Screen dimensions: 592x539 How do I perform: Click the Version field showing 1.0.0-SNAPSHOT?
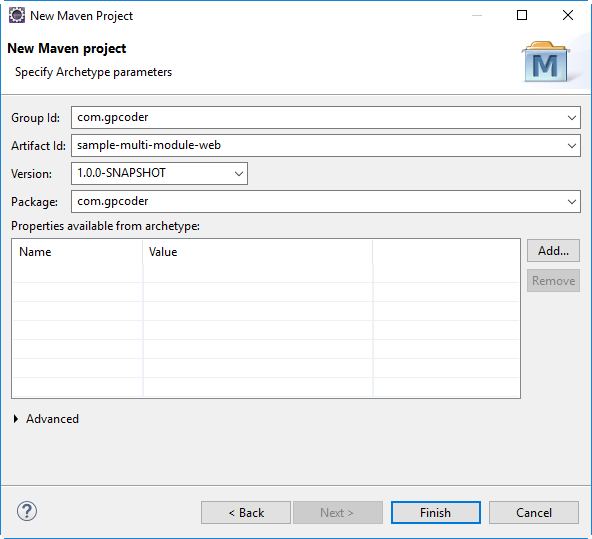click(x=152, y=174)
